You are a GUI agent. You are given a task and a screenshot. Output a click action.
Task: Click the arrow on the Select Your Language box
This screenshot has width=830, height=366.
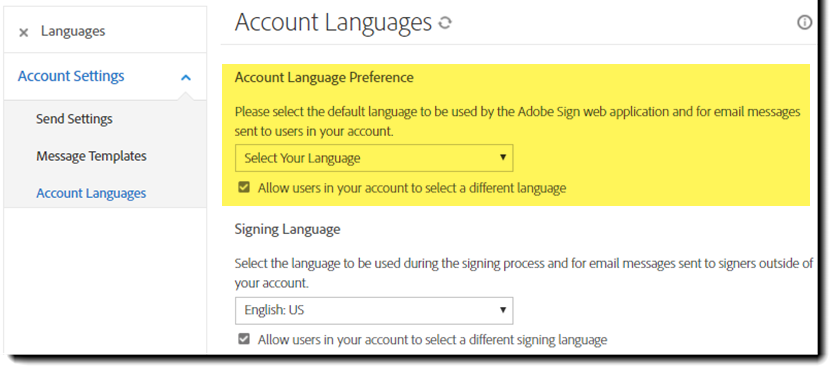(x=502, y=157)
